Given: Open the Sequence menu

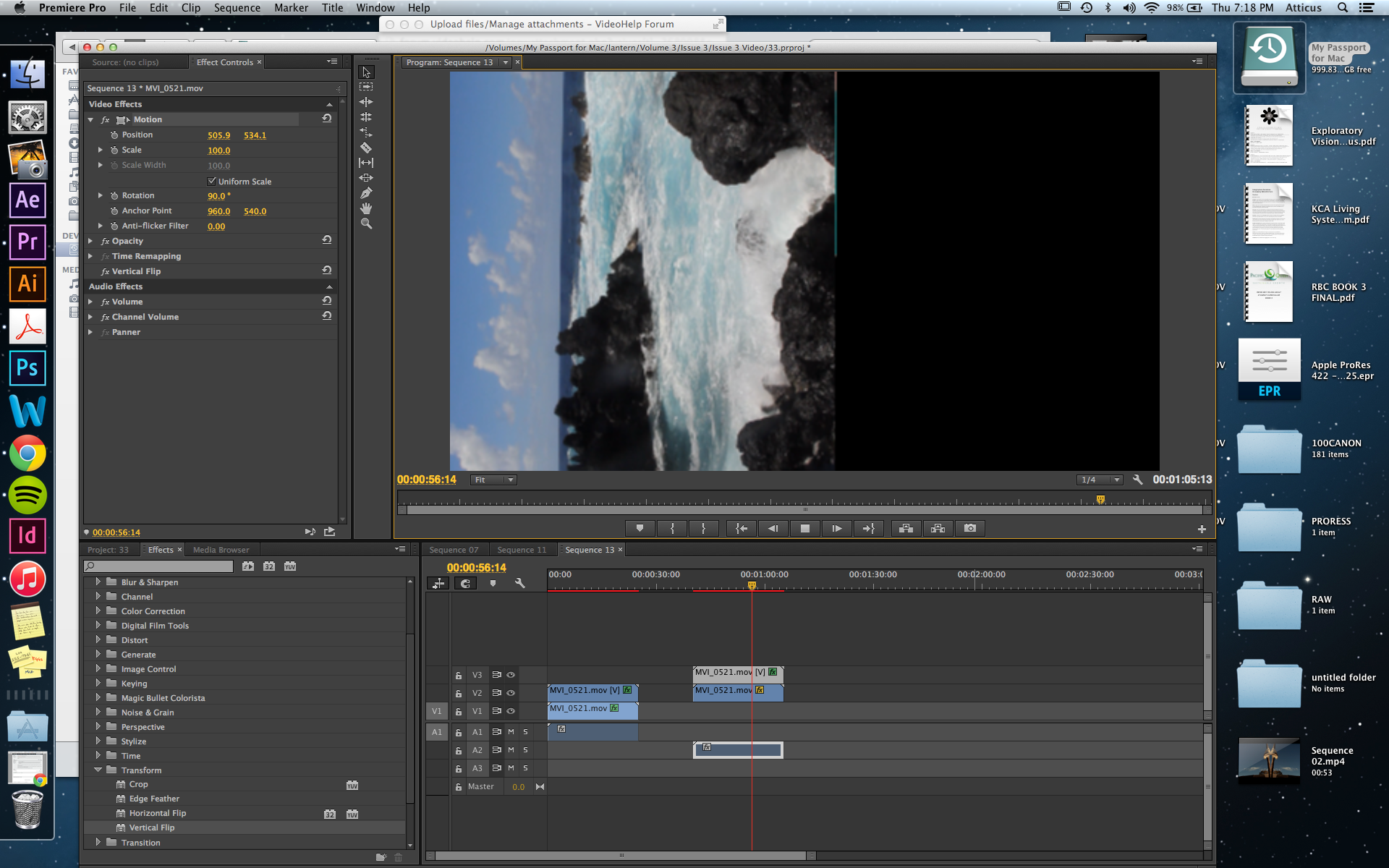Looking at the screenshot, I should [x=237, y=8].
